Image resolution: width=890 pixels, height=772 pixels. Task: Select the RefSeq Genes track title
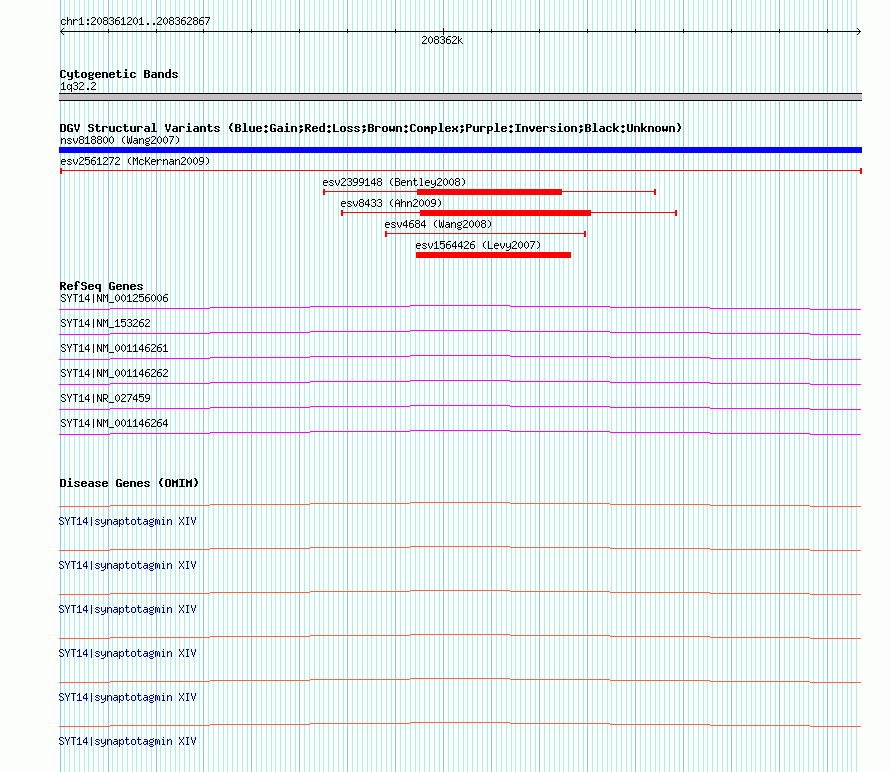[x=101, y=286]
